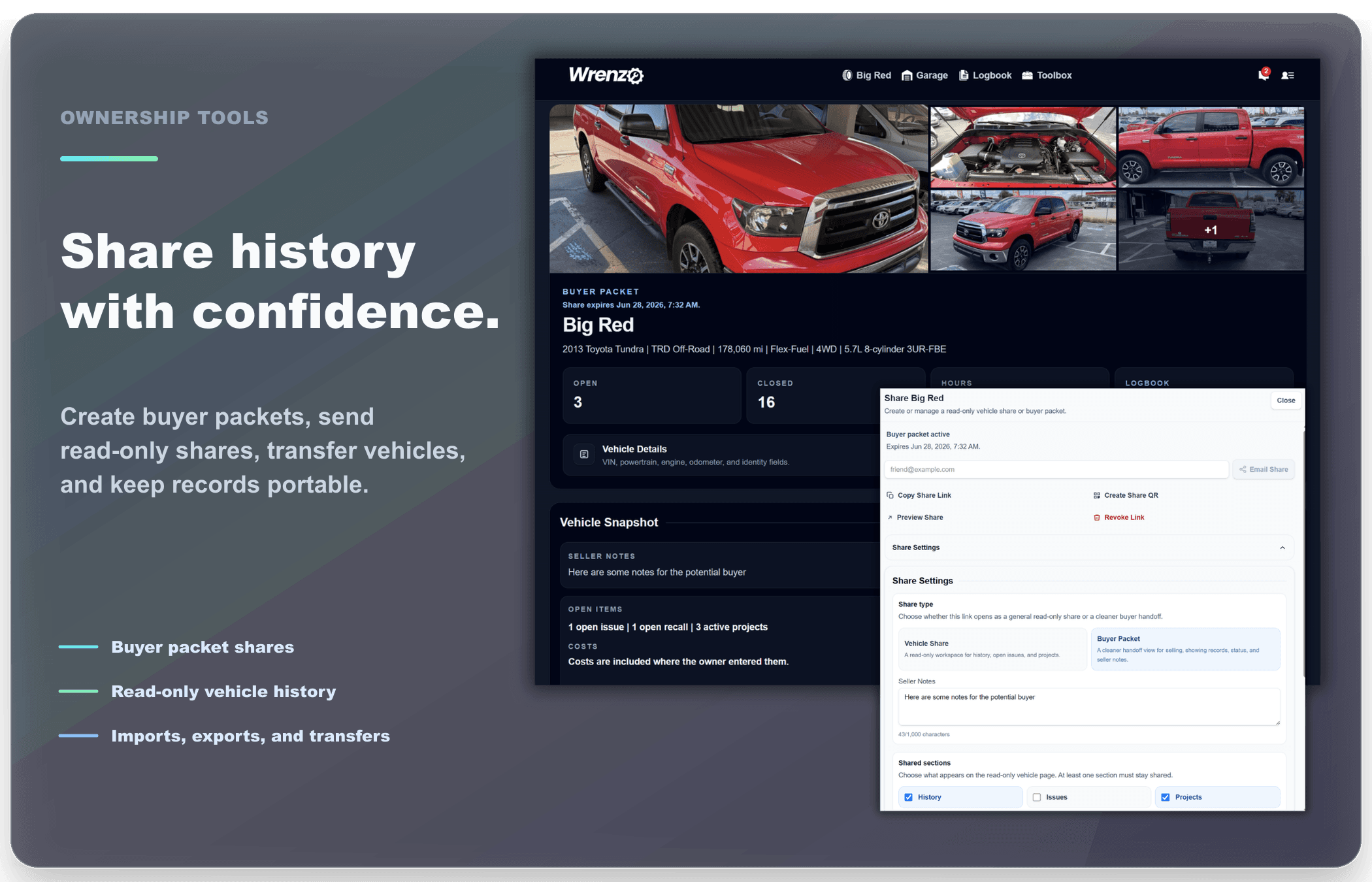
Task: Click the 'Big Red' vehicle title
Action: (x=598, y=325)
